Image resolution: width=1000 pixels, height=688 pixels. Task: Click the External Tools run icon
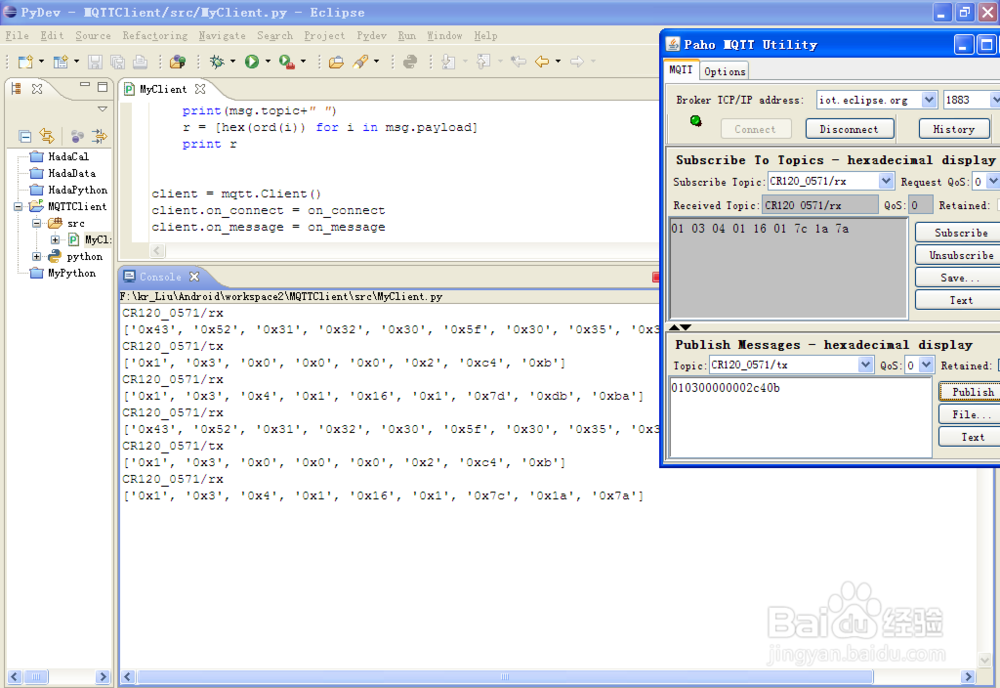[x=287, y=61]
